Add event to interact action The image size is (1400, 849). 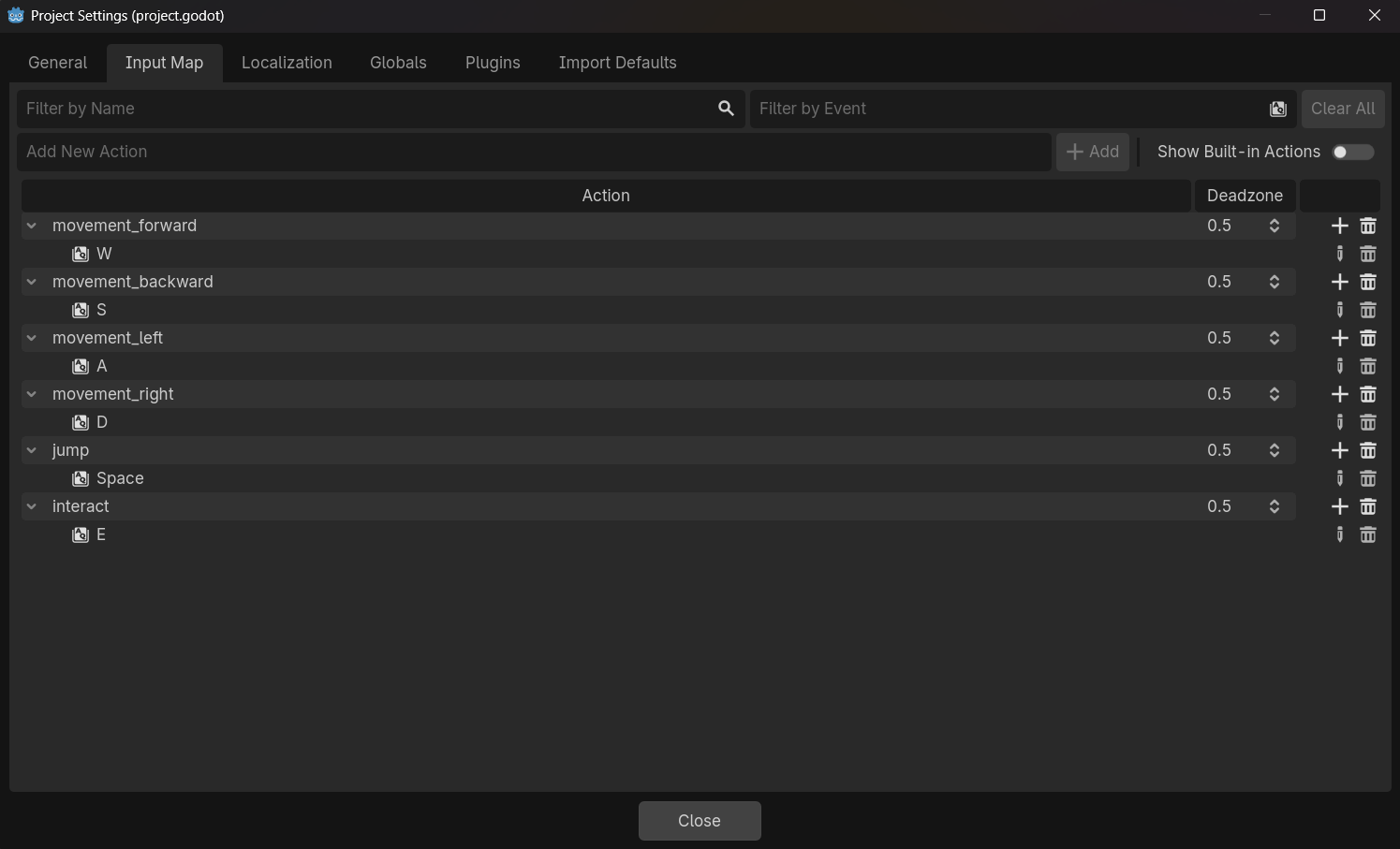click(x=1339, y=506)
